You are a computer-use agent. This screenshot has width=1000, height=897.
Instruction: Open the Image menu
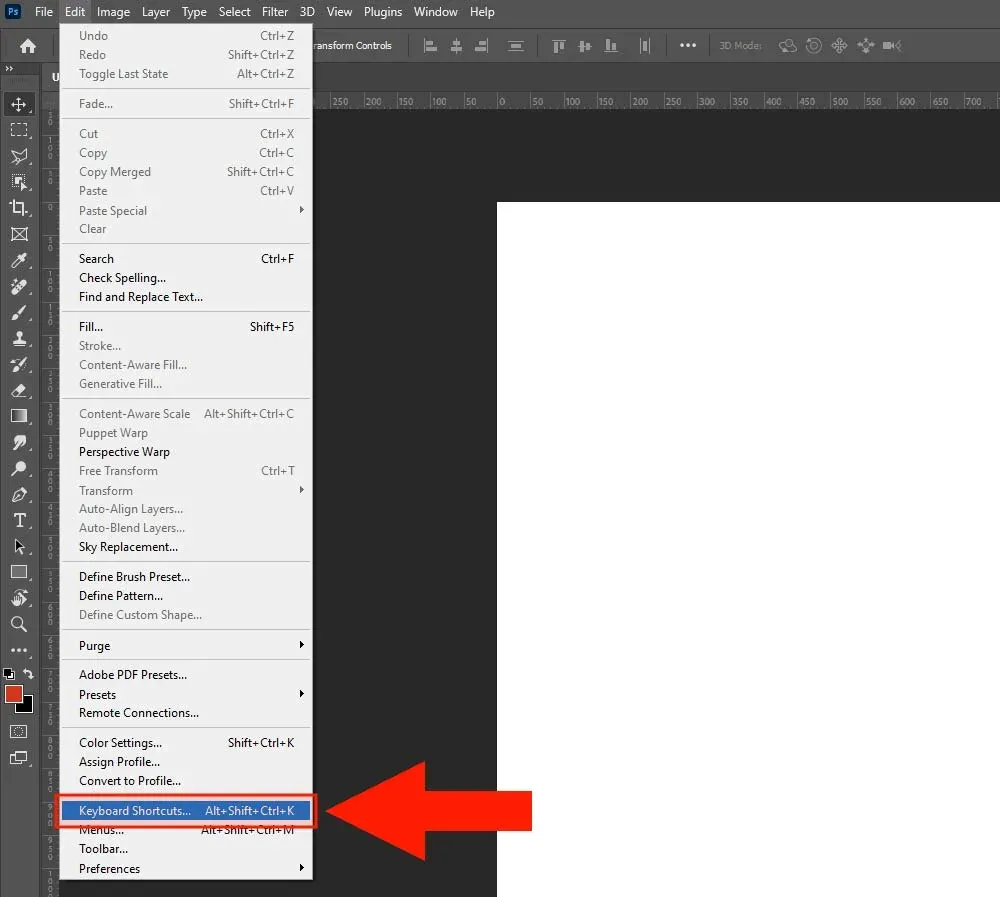(113, 11)
